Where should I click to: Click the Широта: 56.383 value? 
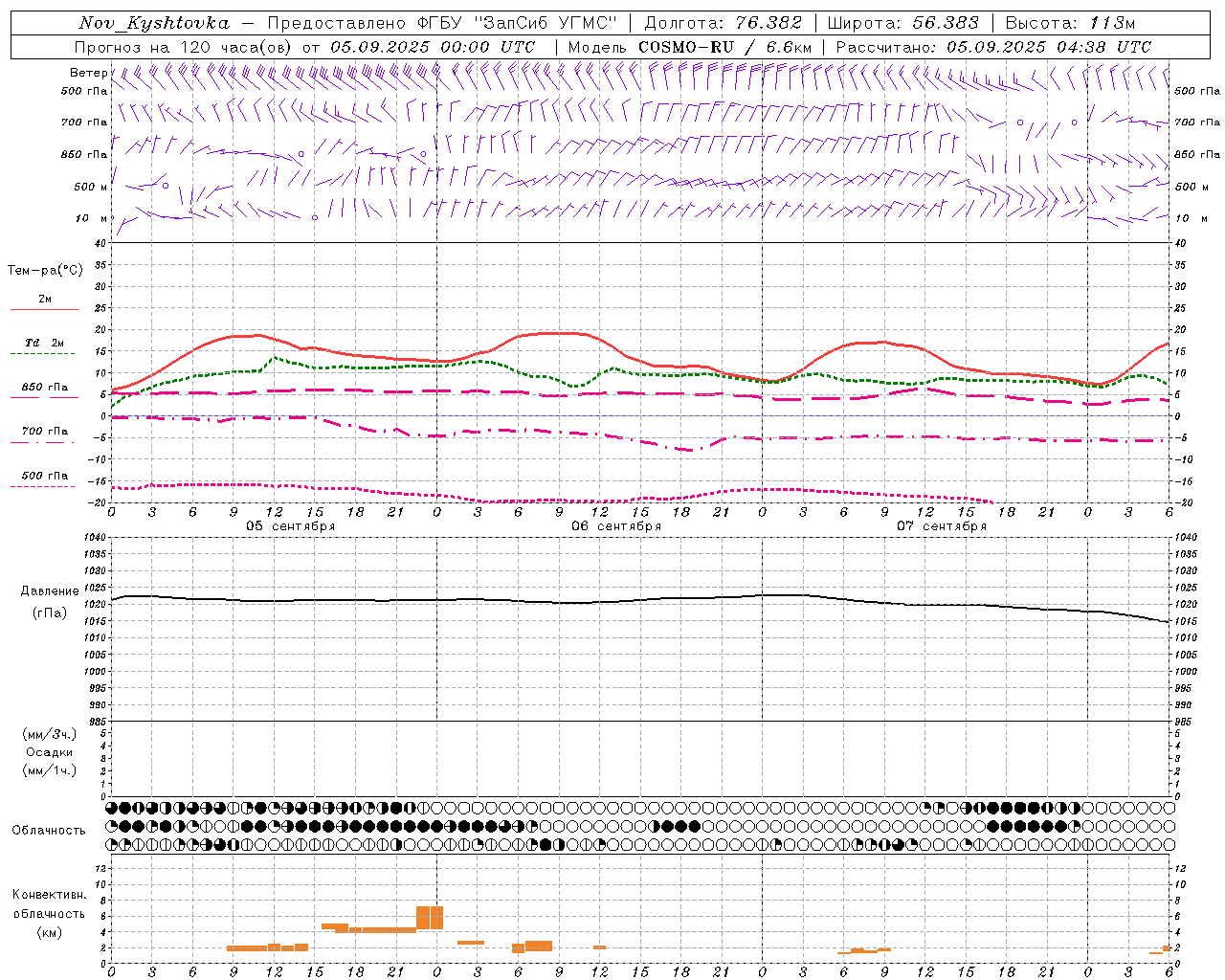click(x=903, y=23)
